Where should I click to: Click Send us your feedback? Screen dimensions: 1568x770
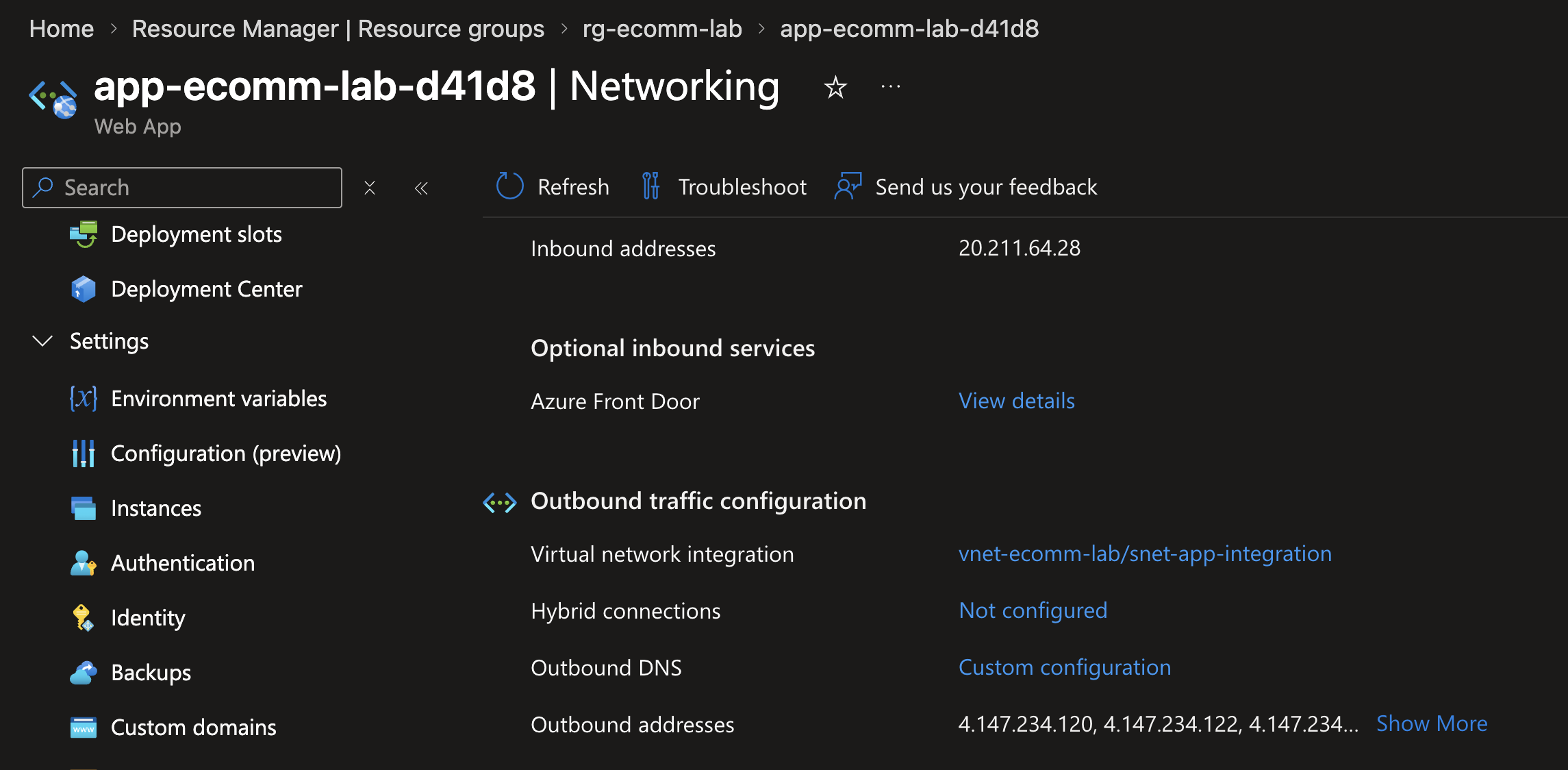966,187
